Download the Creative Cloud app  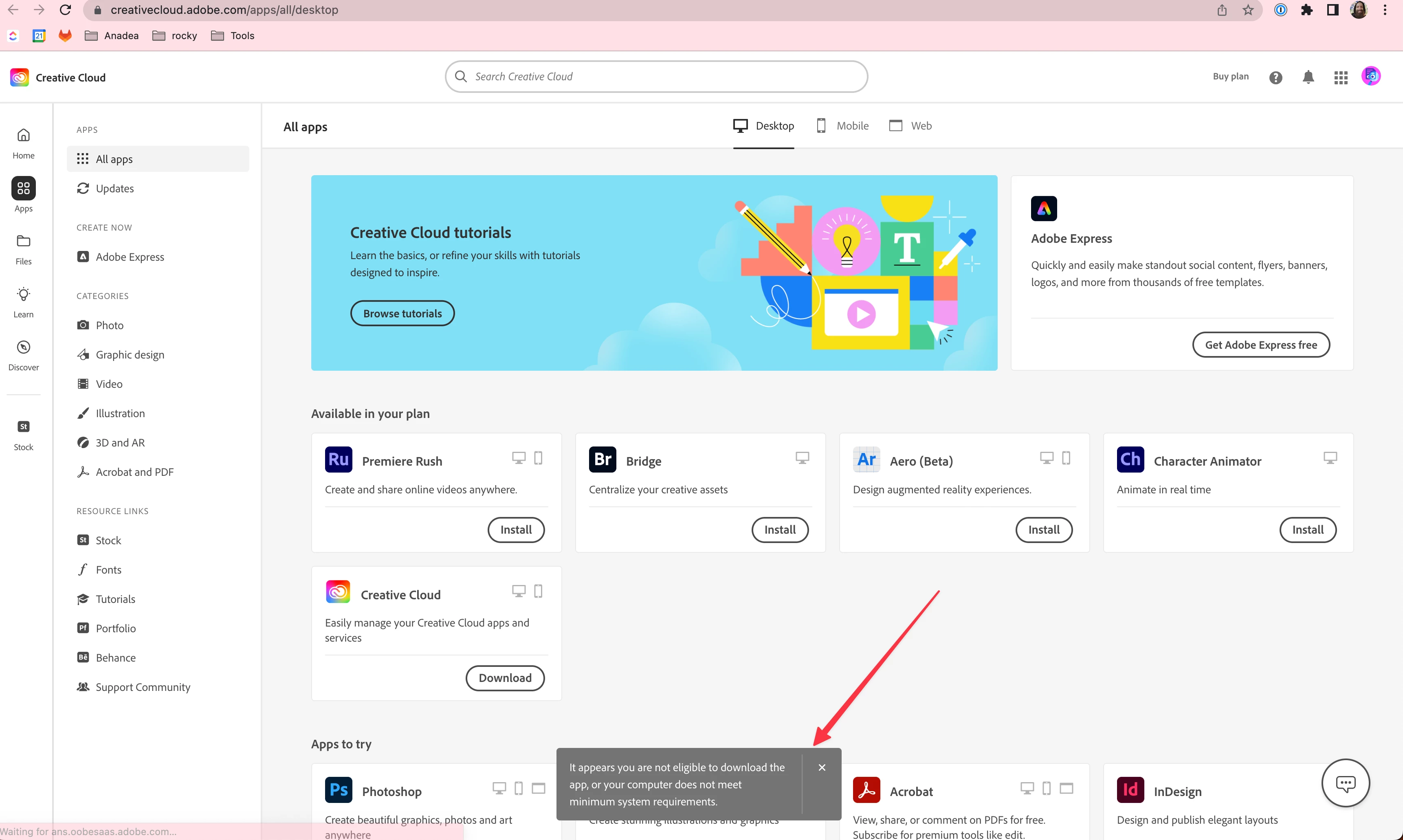(504, 678)
